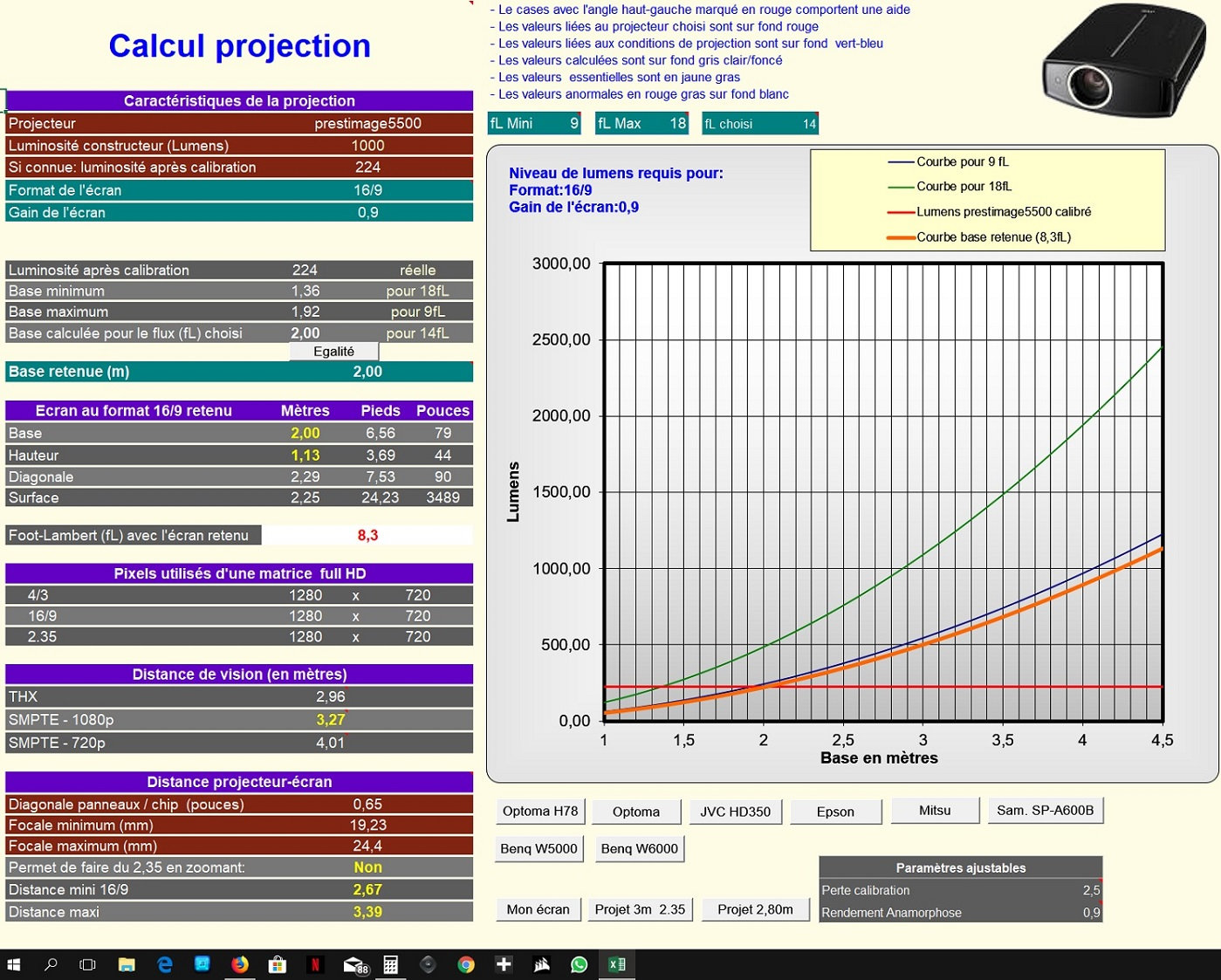Select Gain de l'écran value 0,9
The image size is (1221, 980).
coord(367,212)
